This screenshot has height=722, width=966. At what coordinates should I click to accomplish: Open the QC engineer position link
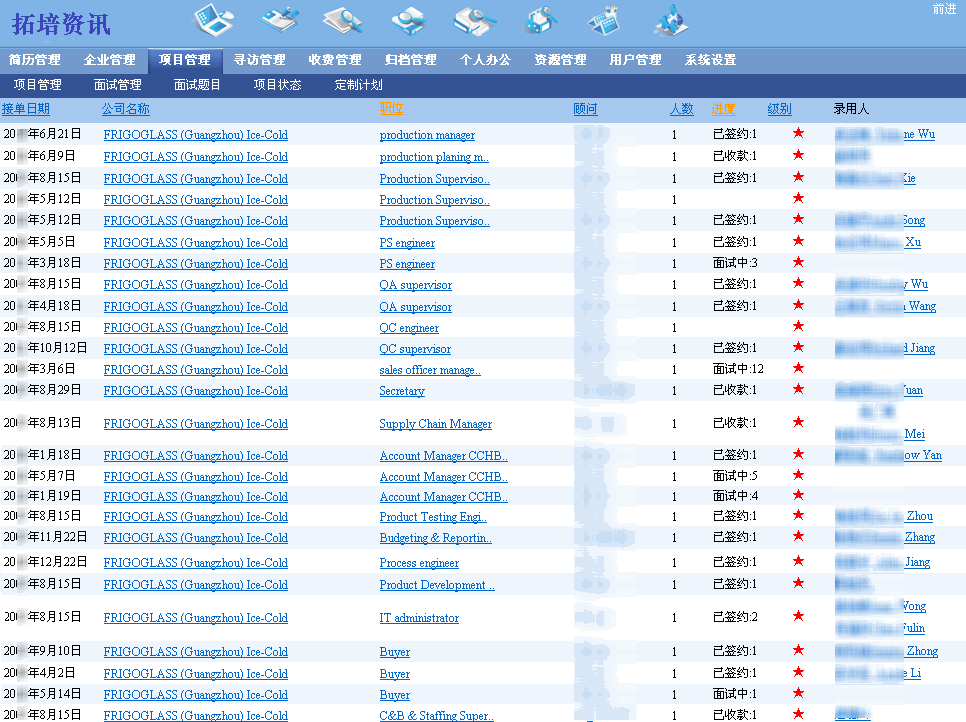click(x=409, y=328)
